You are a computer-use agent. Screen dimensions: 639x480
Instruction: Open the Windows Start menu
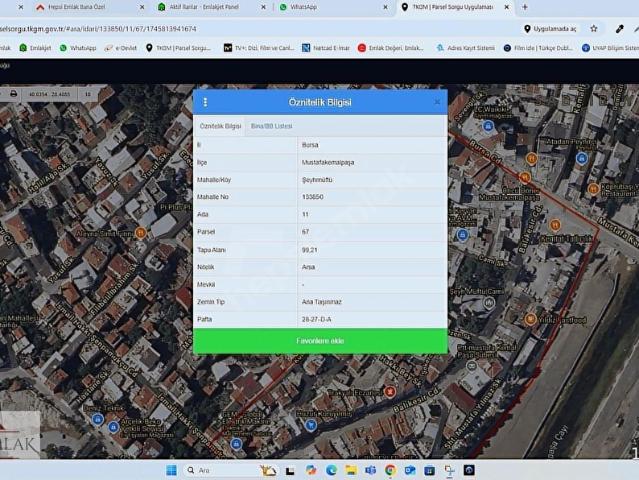[x=171, y=470]
